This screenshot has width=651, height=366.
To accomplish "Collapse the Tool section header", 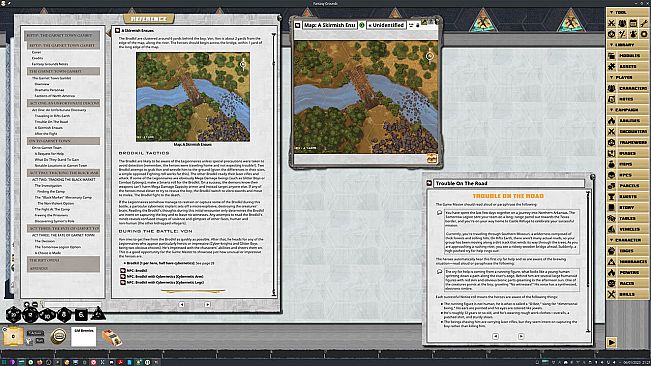I will click(x=627, y=12).
